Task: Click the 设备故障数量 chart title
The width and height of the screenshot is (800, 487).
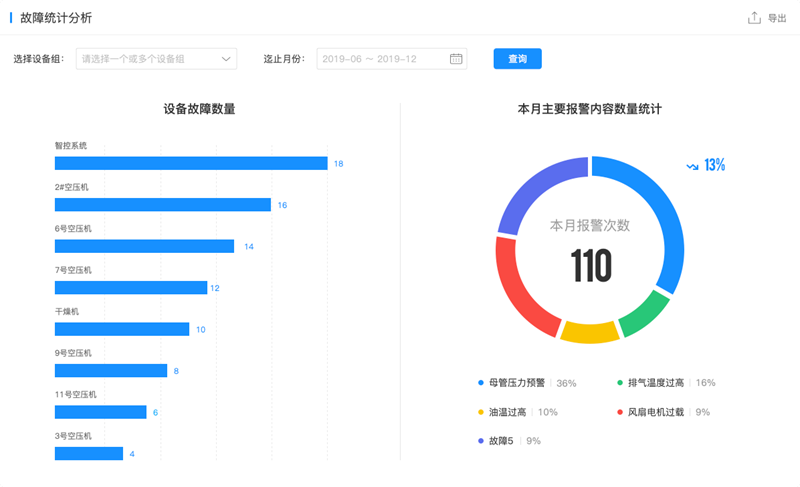Action: coord(199,109)
